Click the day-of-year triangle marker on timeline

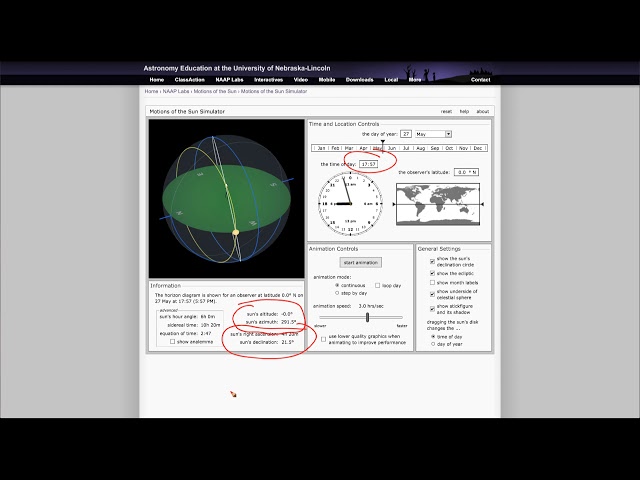(x=383, y=142)
